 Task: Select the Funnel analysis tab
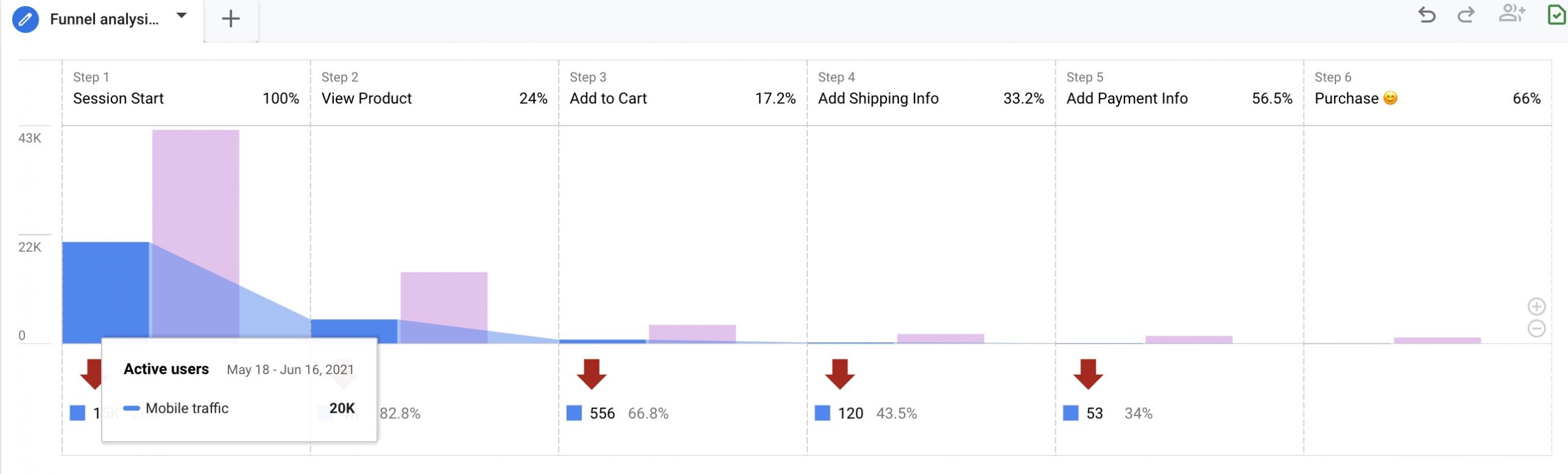click(x=104, y=20)
